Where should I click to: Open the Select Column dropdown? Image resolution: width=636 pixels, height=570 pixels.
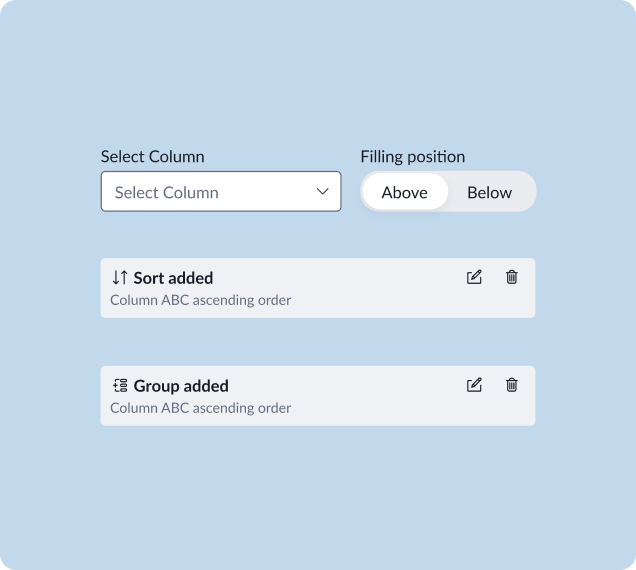[220, 192]
